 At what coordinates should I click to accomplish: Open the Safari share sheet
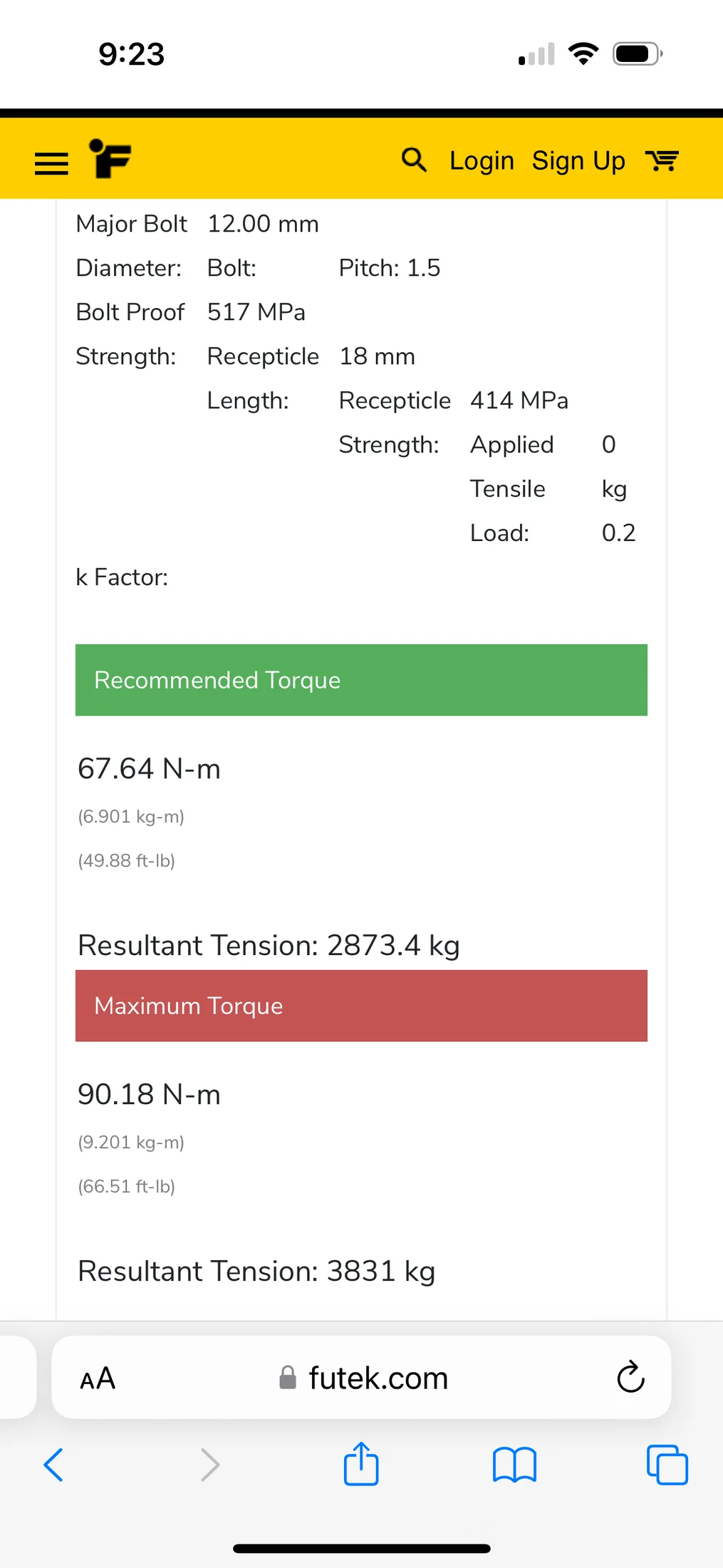[361, 1463]
